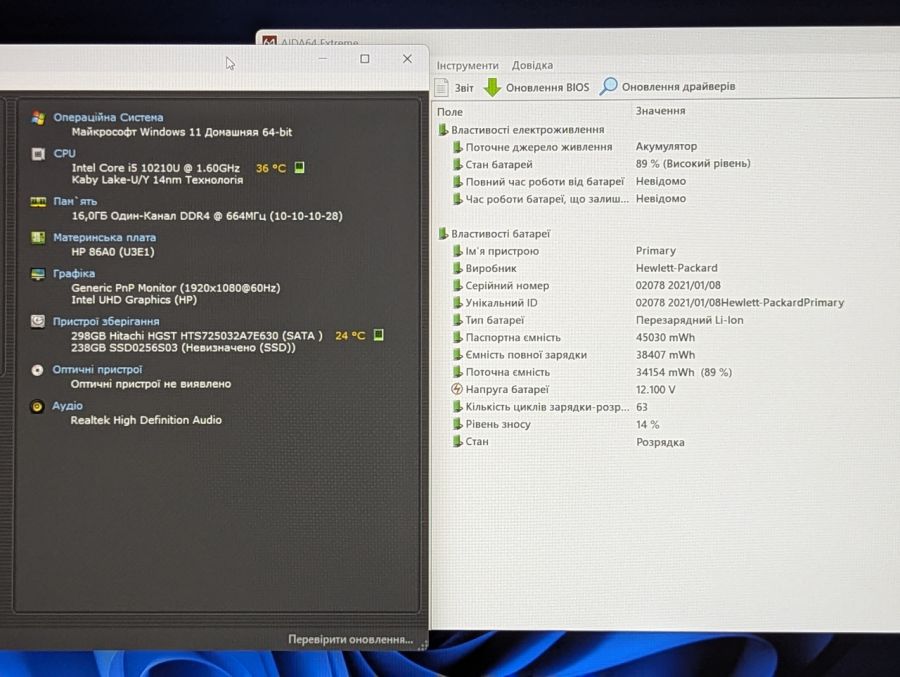900x677 pixels.
Task: Click the speaker icon by Аудіо
Action: (37, 407)
